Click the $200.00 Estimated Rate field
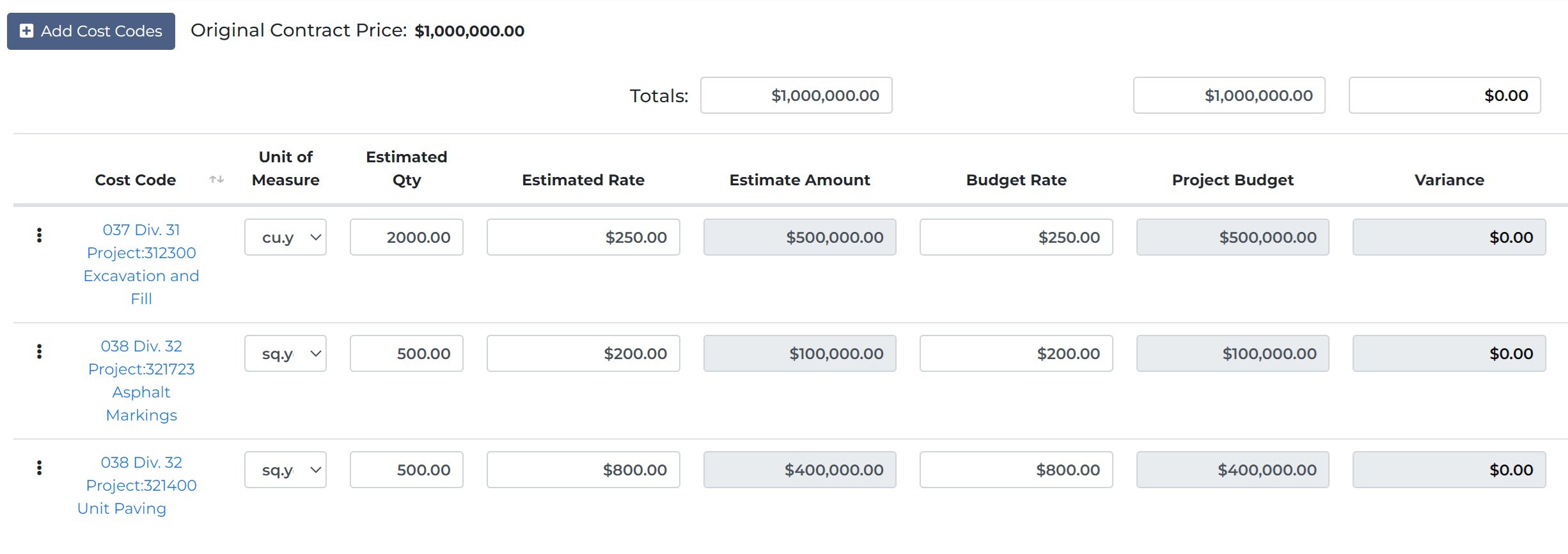Image resolution: width=1568 pixels, height=554 pixels. coord(583,354)
